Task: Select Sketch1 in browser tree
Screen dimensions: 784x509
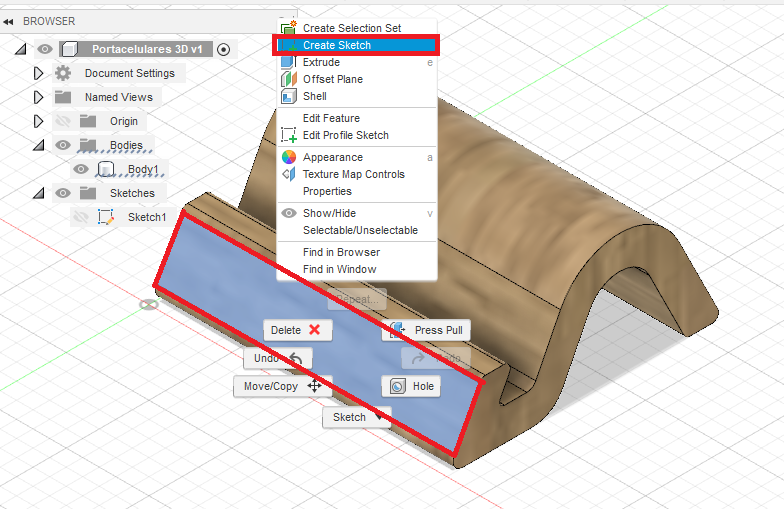Action: tap(147, 217)
